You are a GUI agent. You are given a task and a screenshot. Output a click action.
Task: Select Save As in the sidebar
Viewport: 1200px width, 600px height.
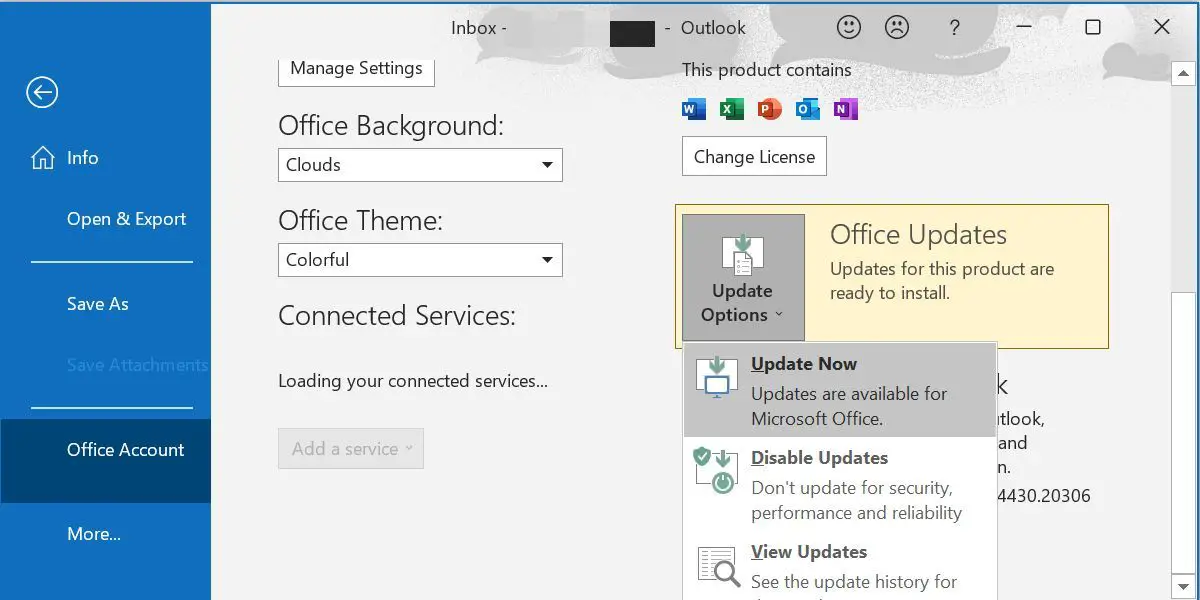coord(97,304)
